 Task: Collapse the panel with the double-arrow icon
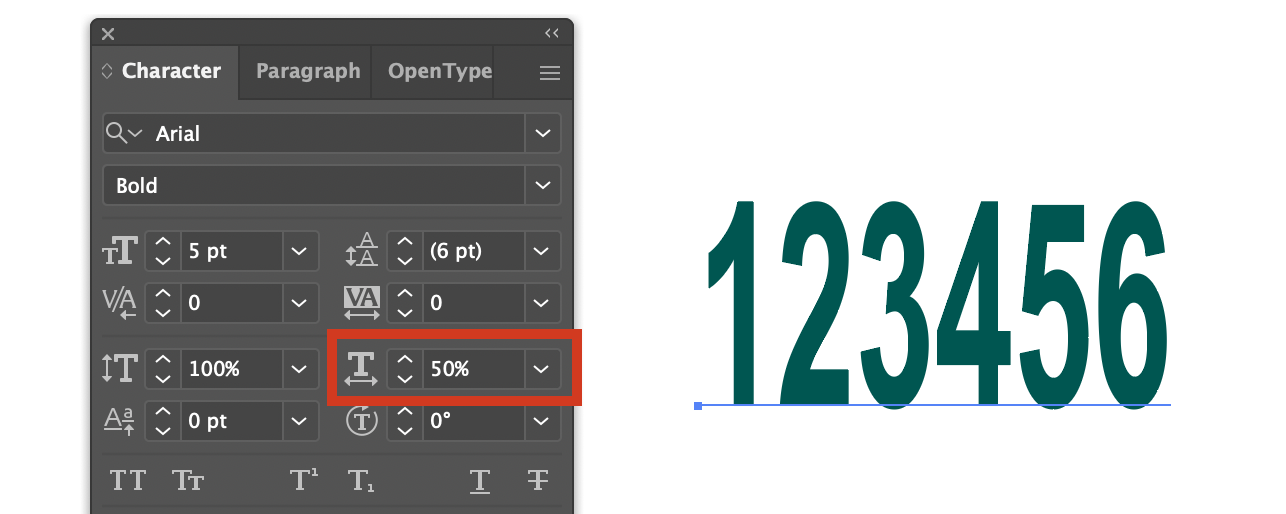coord(551,33)
